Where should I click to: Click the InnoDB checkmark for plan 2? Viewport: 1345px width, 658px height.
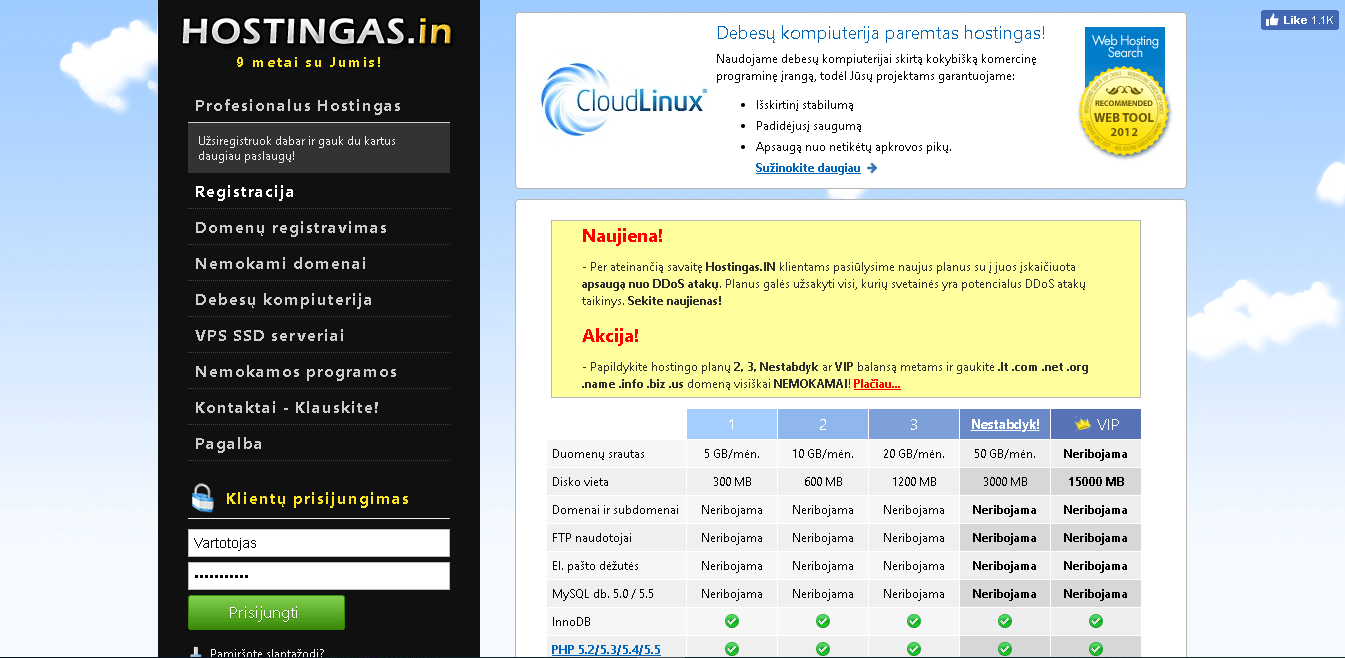click(823, 622)
